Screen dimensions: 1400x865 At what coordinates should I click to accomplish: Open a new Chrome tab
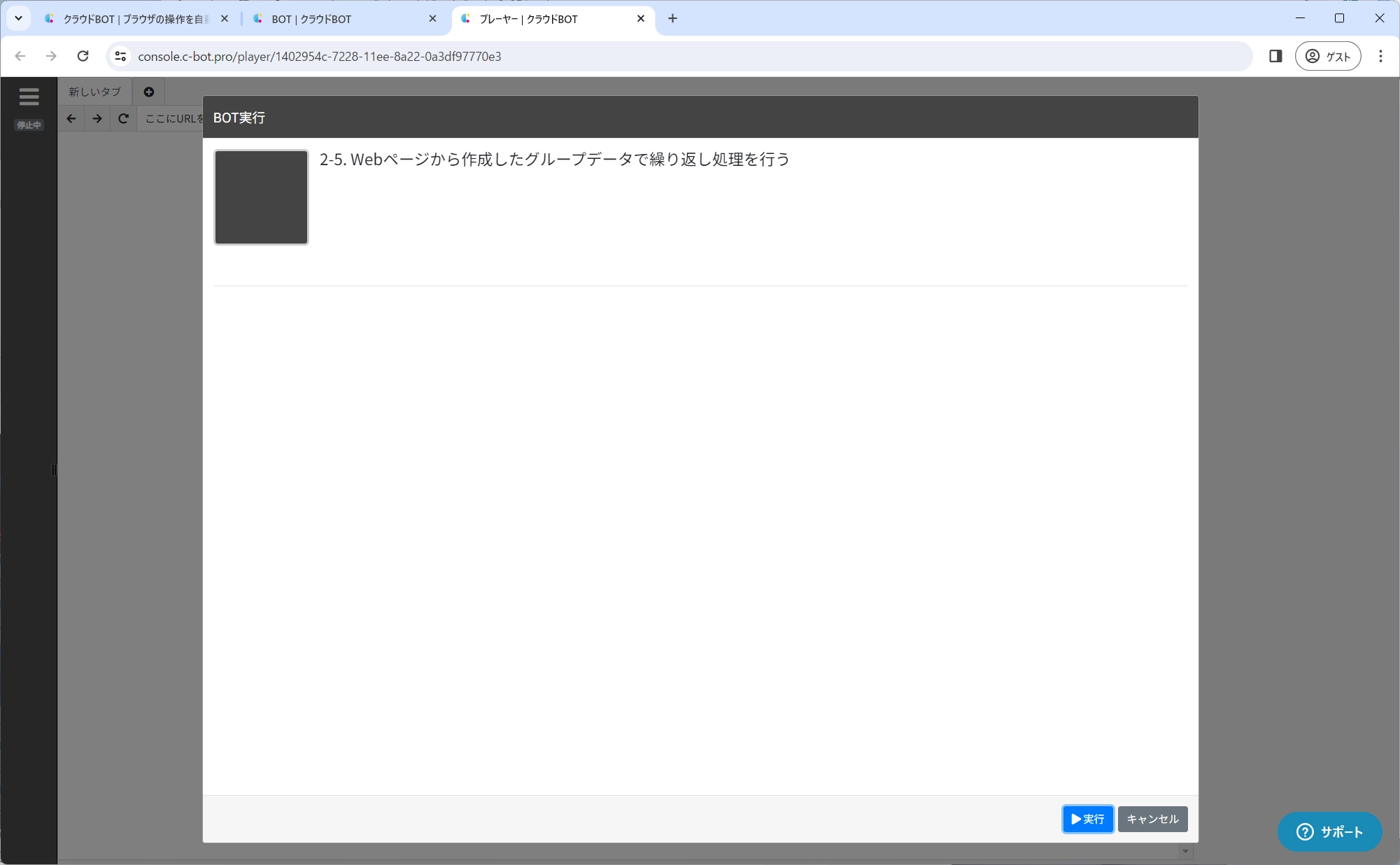point(672,19)
